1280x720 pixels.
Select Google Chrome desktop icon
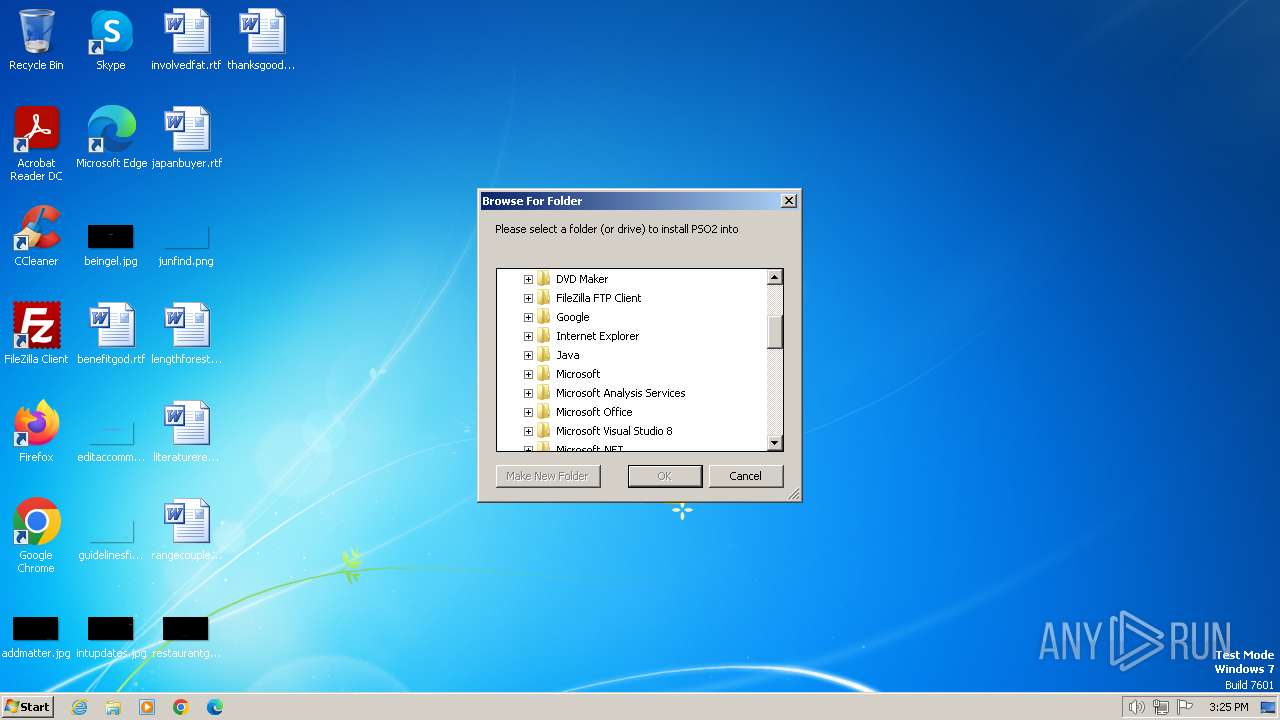pos(36,536)
